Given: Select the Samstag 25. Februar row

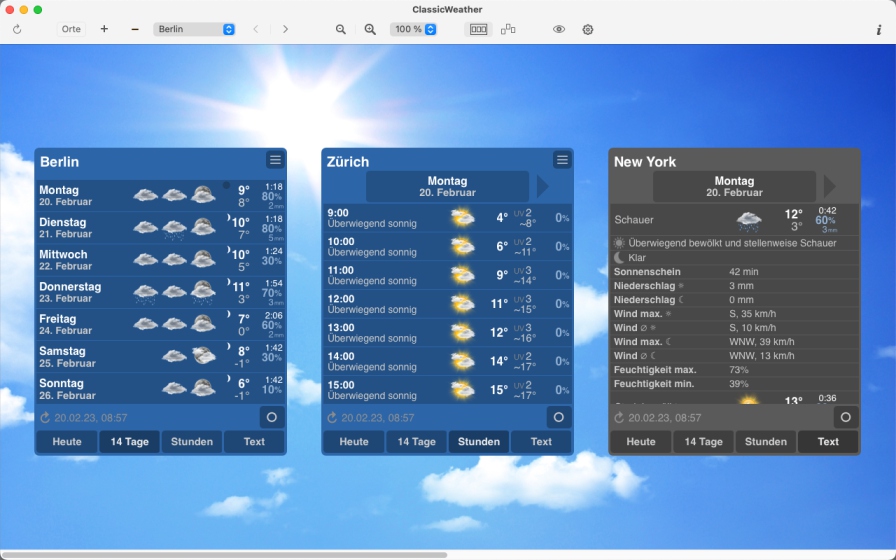Looking at the screenshot, I should (161, 357).
